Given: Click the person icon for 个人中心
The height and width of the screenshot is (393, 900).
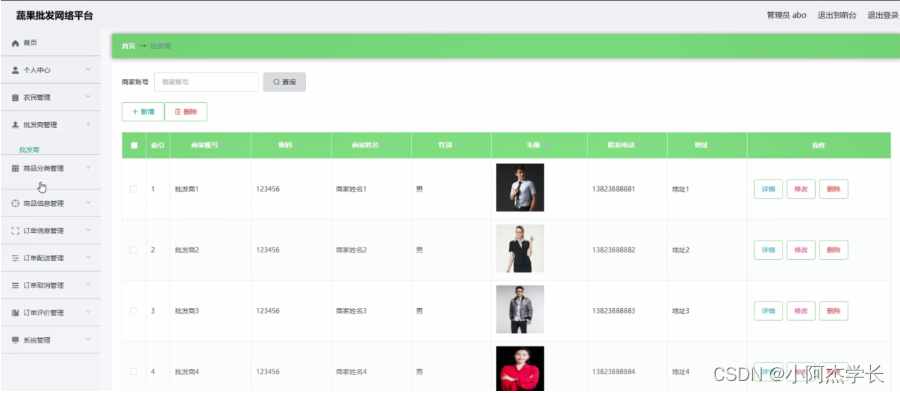Looking at the screenshot, I should pyautogui.click(x=15, y=70).
